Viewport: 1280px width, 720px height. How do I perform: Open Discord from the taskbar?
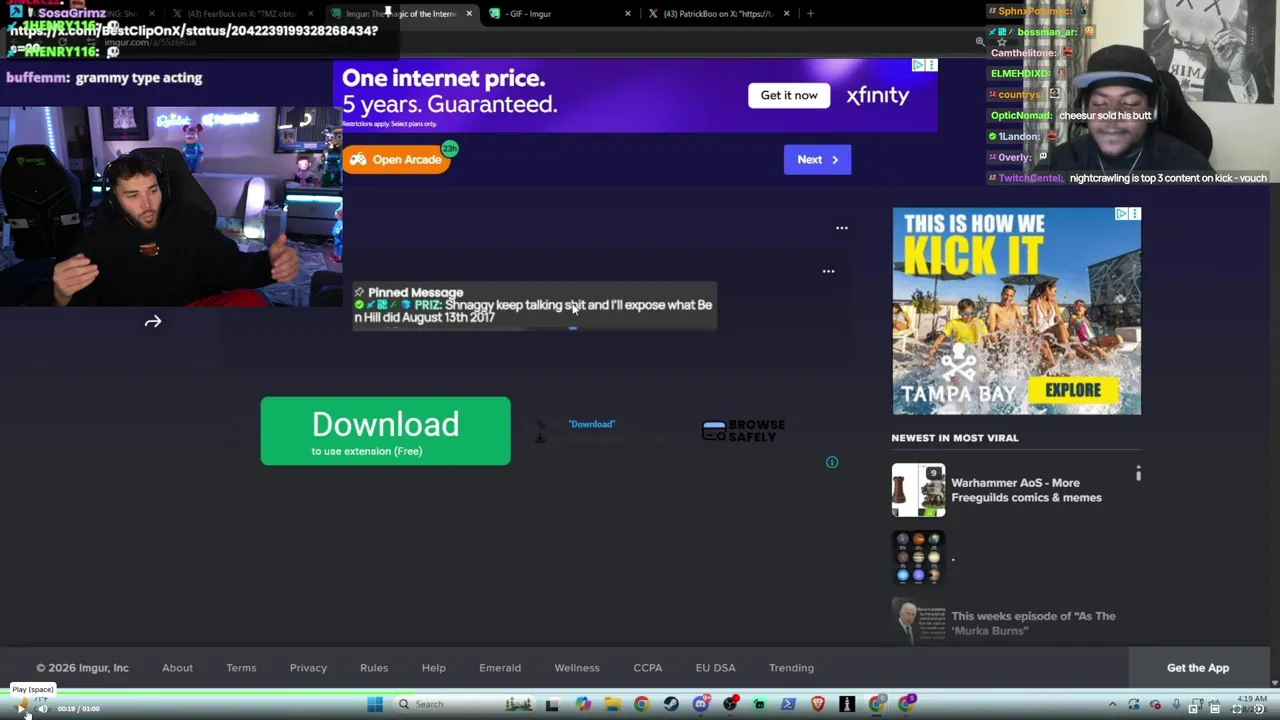pyautogui.click(x=700, y=704)
